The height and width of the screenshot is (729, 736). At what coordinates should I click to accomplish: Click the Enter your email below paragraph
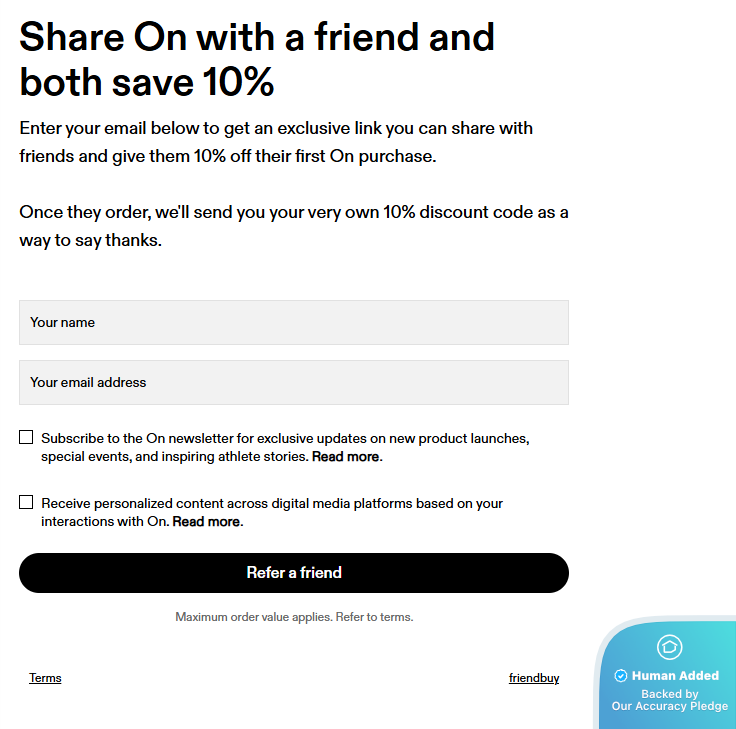[x=276, y=142]
